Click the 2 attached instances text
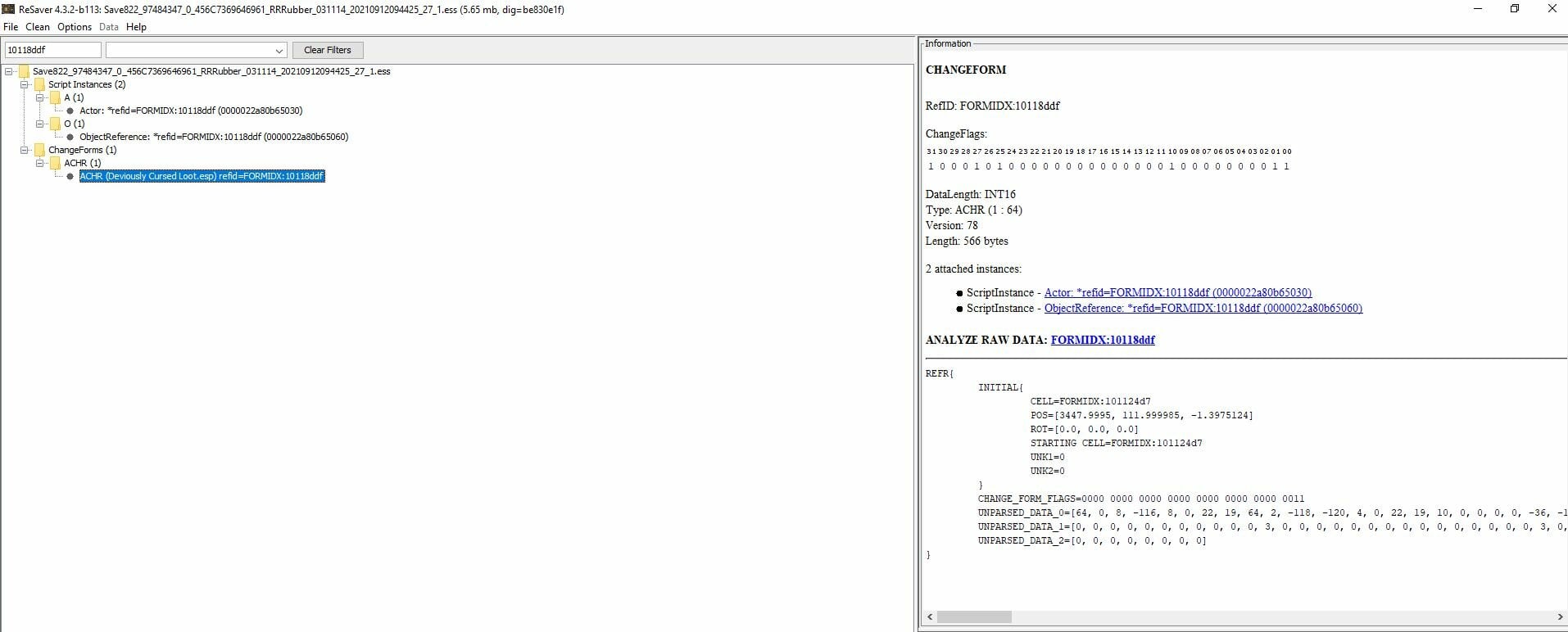 tap(973, 269)
